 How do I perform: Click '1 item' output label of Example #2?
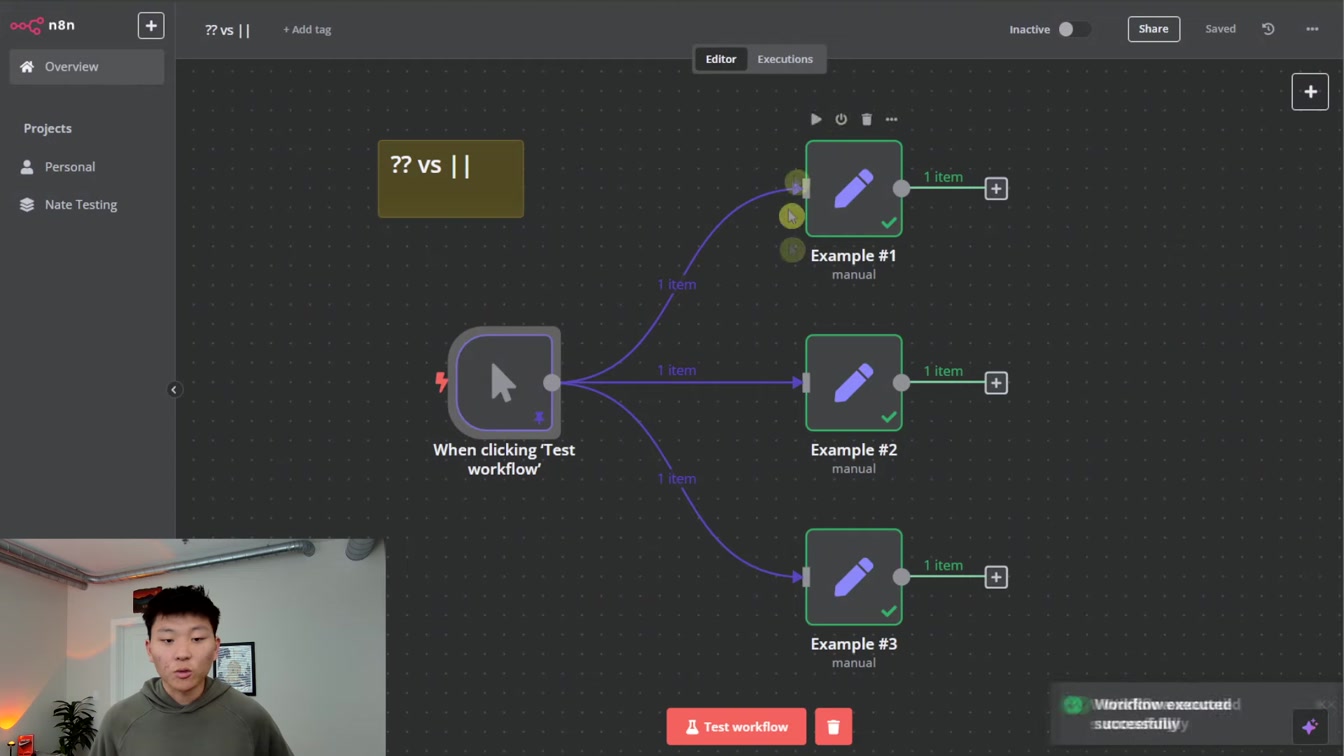(x=943, y=371)
